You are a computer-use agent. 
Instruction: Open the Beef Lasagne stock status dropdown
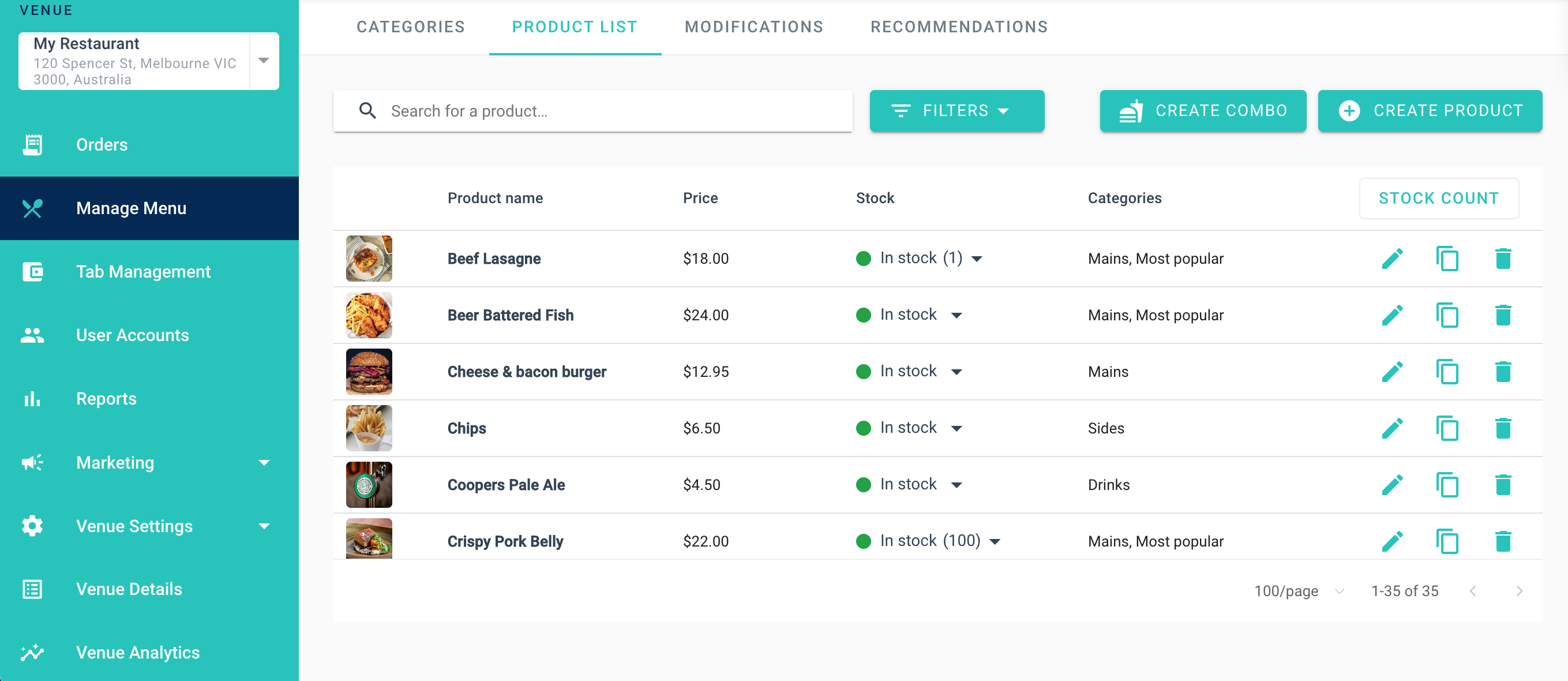976,259
